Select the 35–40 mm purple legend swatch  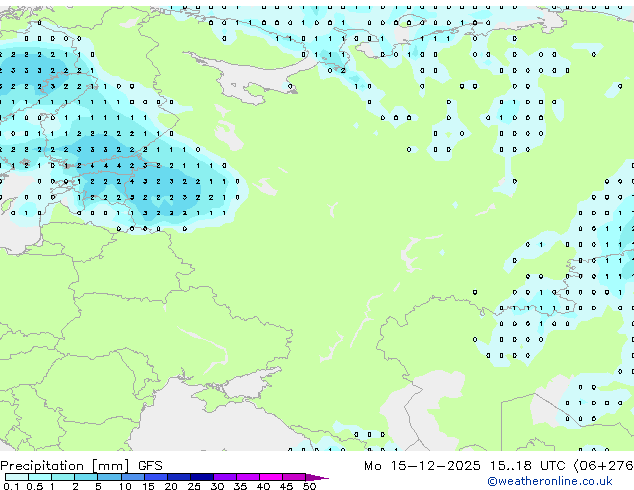(248, 477)
